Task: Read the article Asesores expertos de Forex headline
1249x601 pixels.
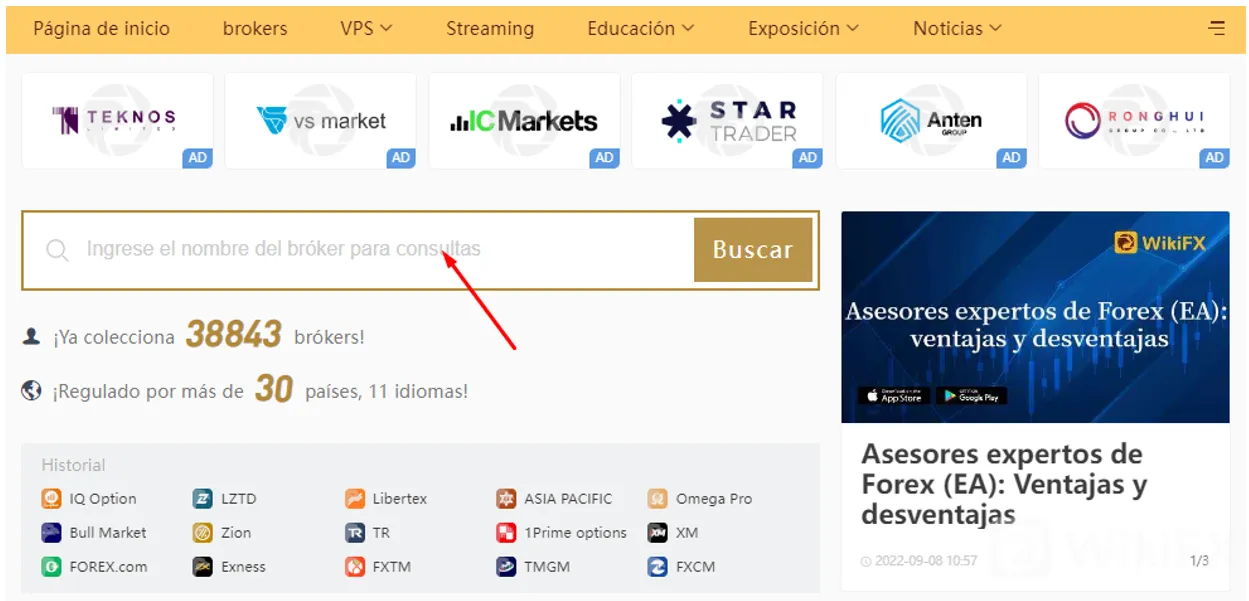Action: click(x=1003, y=484)
